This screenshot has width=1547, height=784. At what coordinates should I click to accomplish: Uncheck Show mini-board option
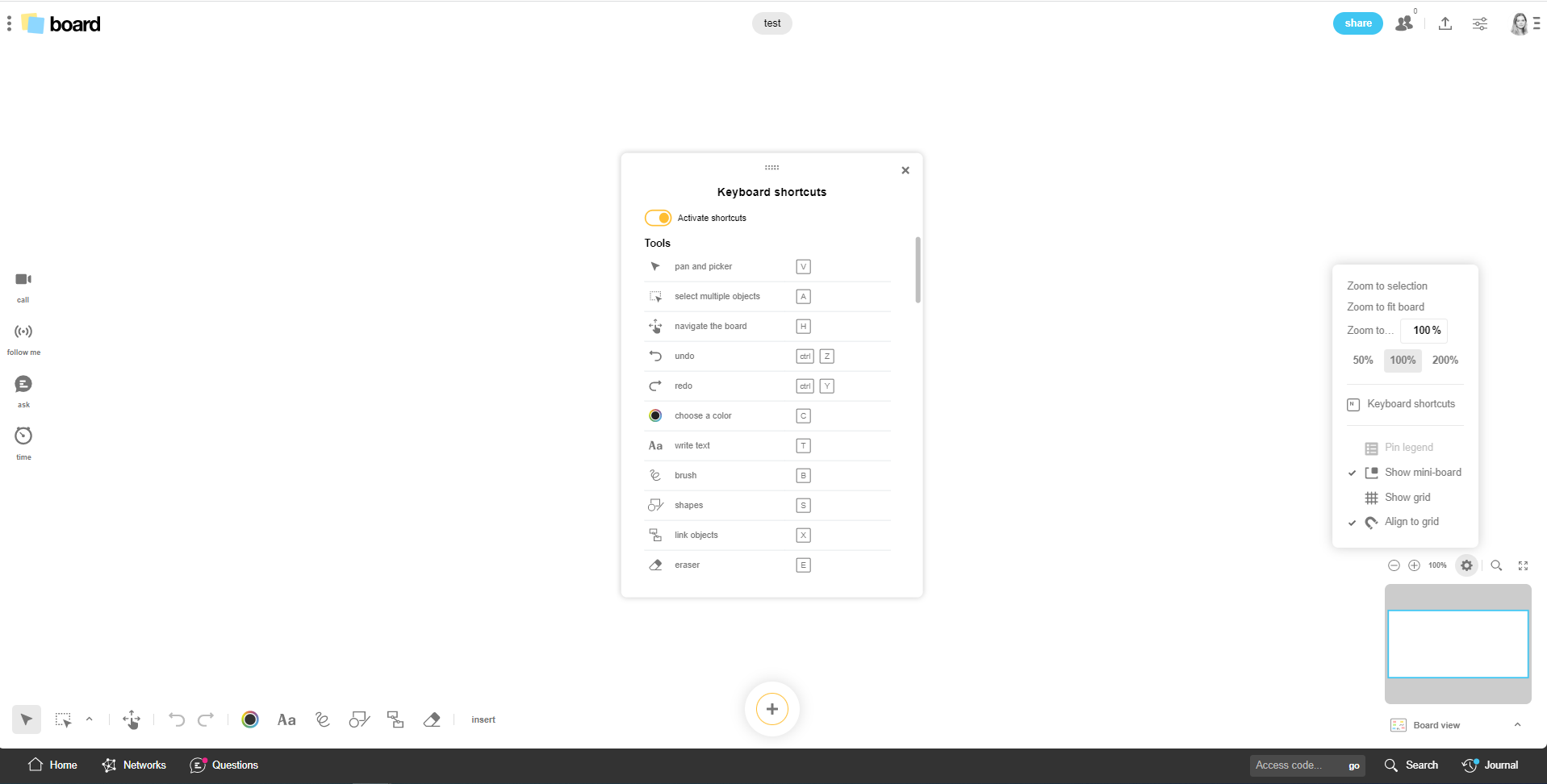(x=1422, y=473)
